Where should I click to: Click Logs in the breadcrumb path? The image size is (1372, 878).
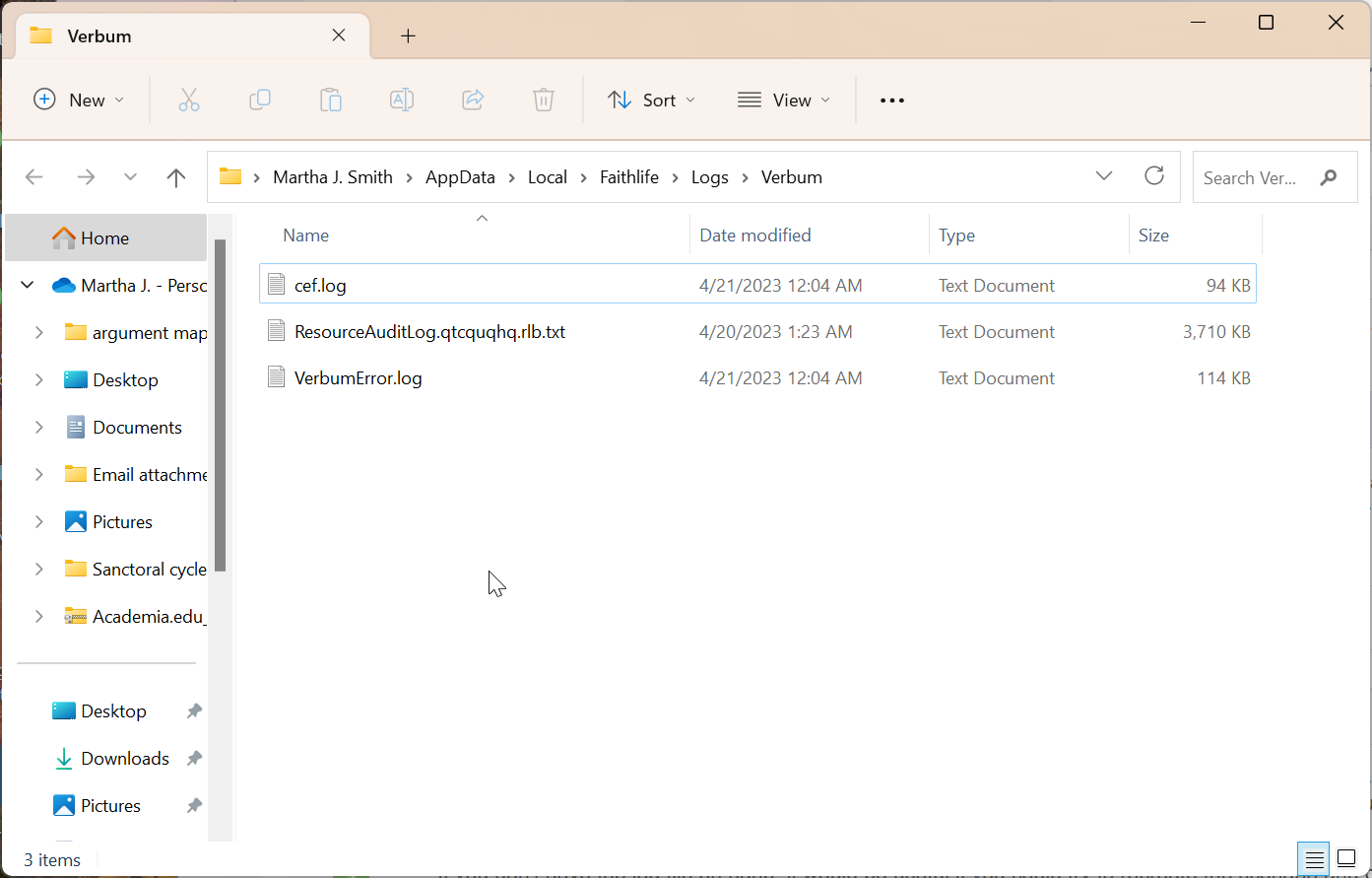click(710, 177)
